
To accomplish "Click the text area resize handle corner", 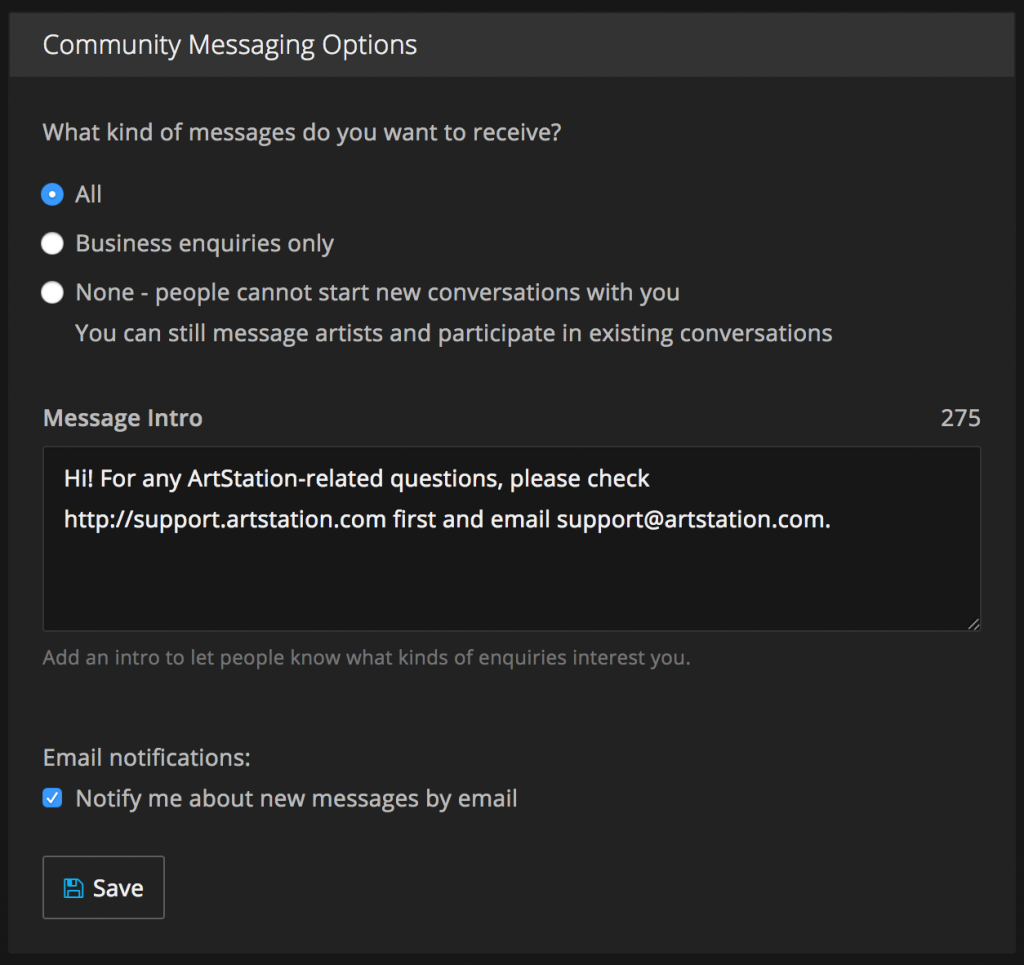I will [973, 623].
